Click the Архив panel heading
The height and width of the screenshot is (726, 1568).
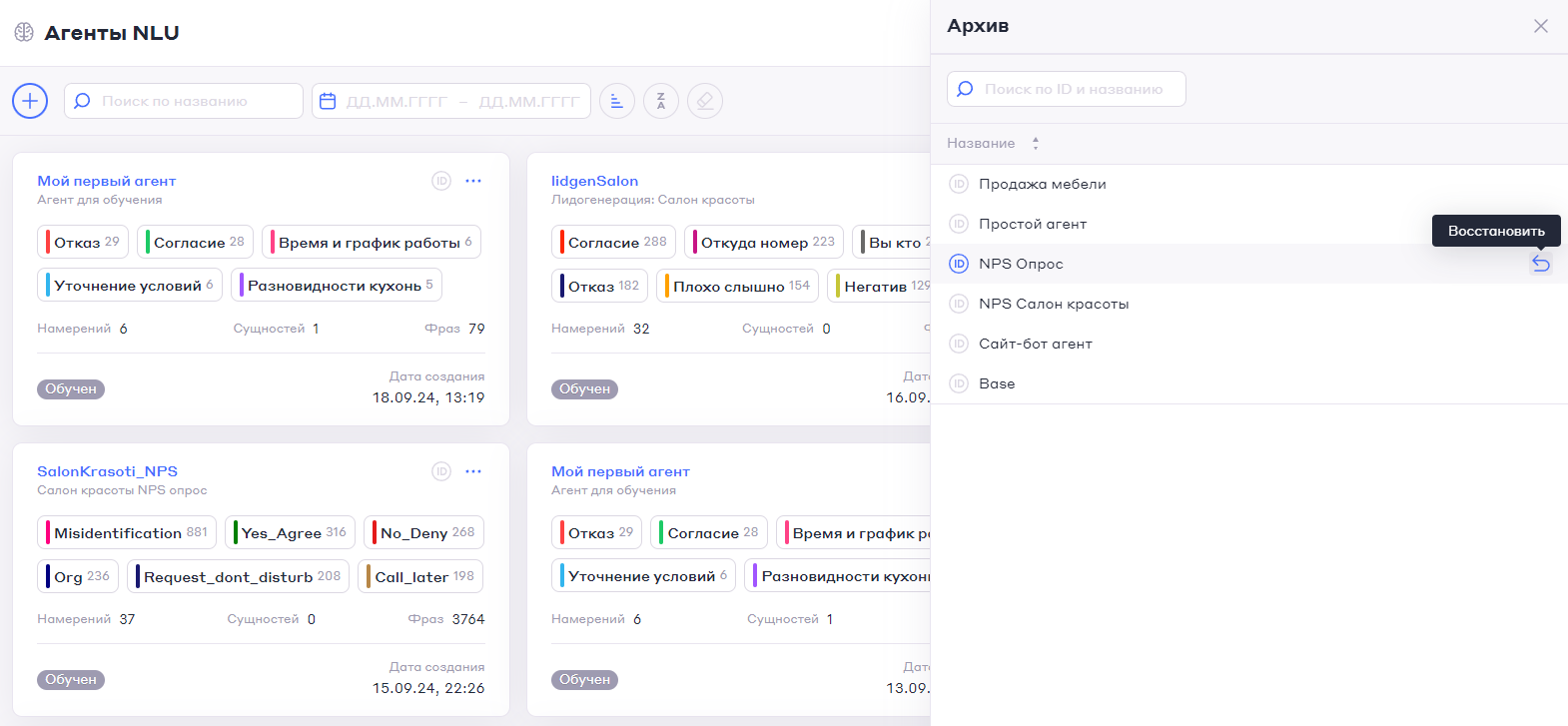(x=978, y=26)
